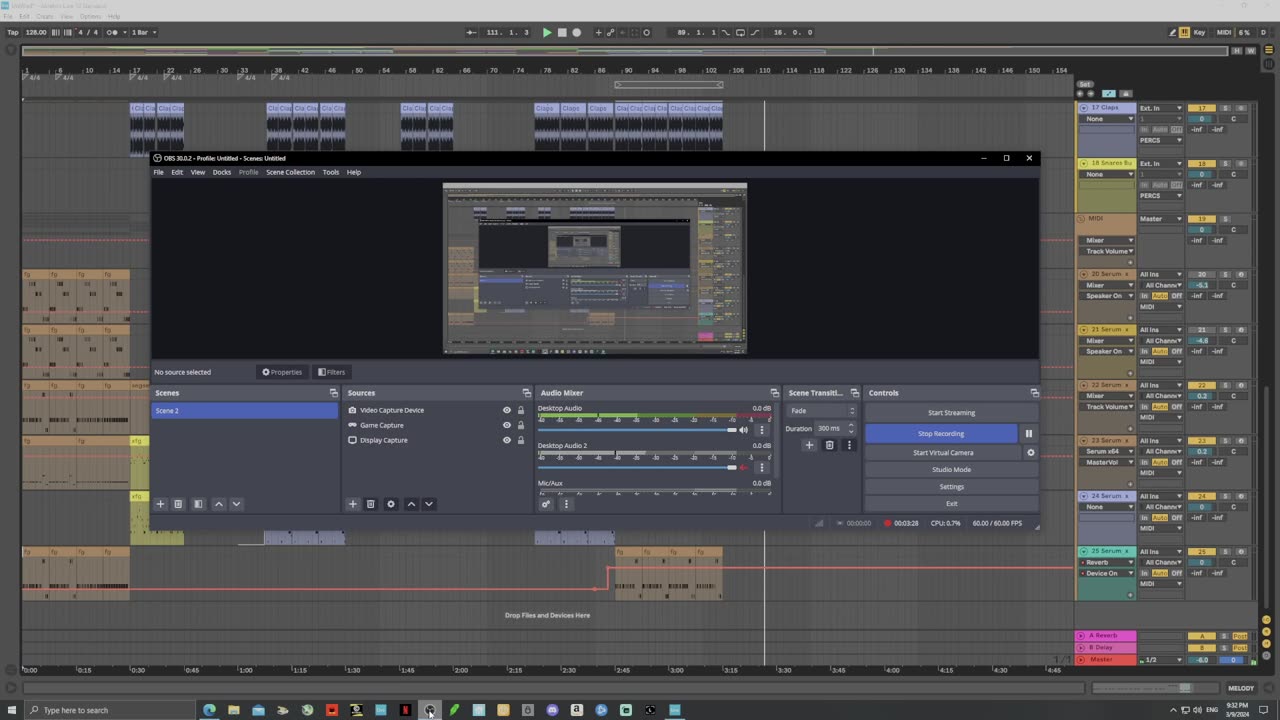Open Track Volume dropdown on MIDI track
Image resolution: width=1280 pixels, height=720 pixels.
coord(1109,251)
